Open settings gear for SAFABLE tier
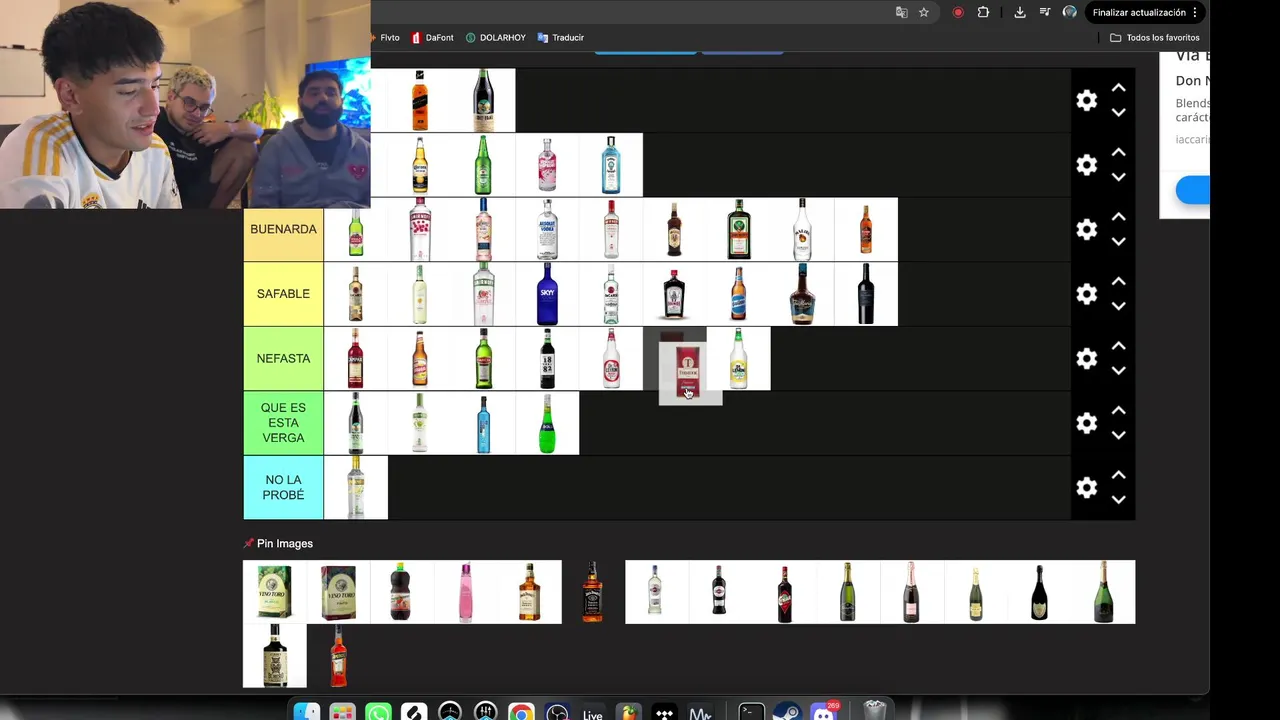Viewport: 1280px width, 720px height. click(1086, 294)
